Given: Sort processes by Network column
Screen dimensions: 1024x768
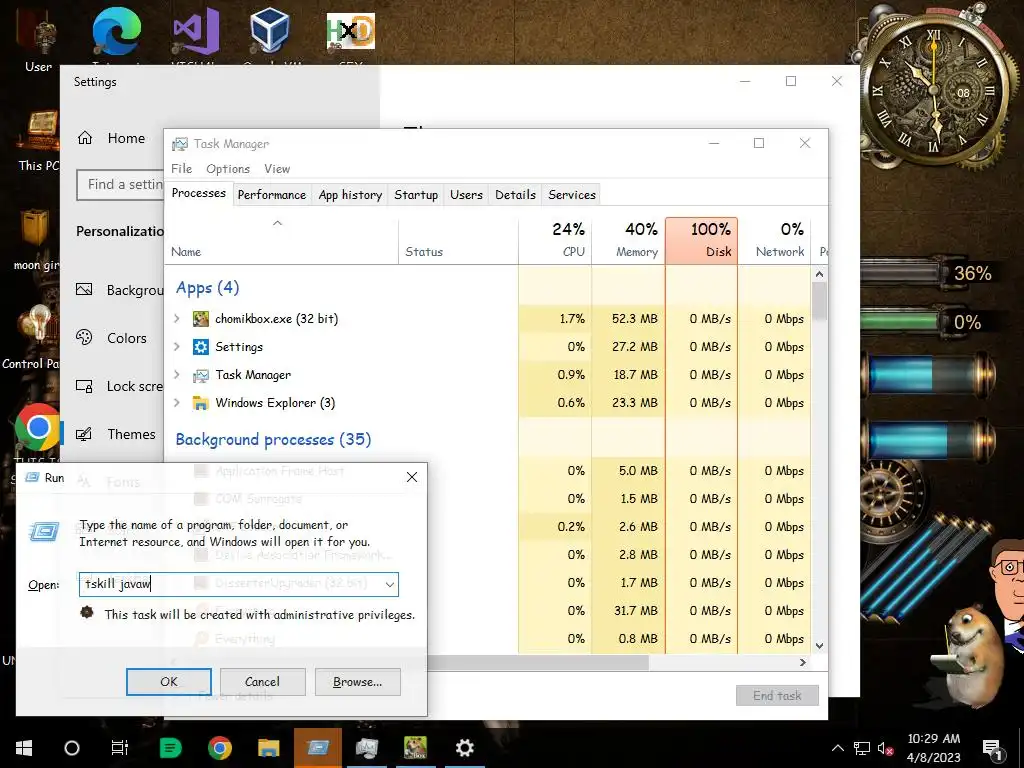Looking at the screenshot, I should (775, 240).
